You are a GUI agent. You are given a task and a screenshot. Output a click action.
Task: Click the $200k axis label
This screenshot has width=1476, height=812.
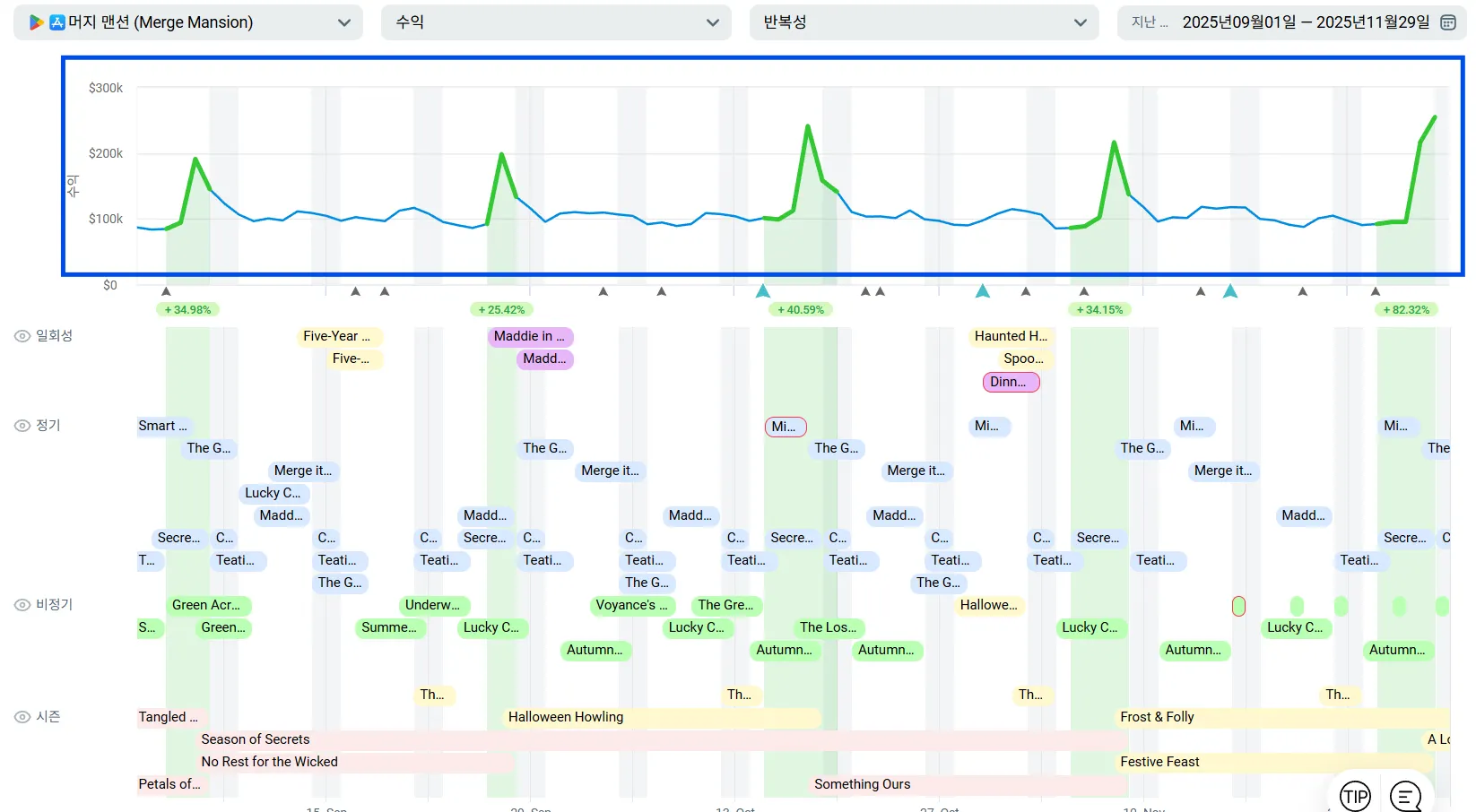click(106, 153)
